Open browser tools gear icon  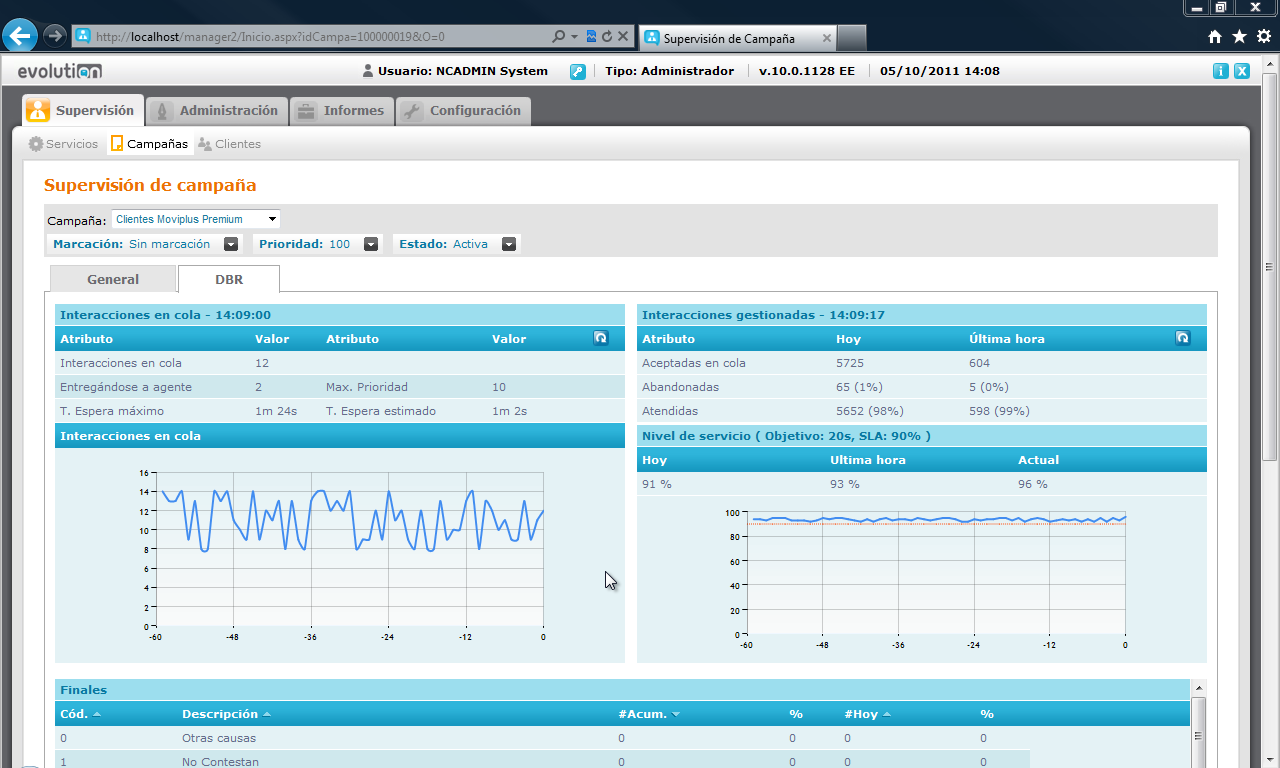tap(1263, 37)
